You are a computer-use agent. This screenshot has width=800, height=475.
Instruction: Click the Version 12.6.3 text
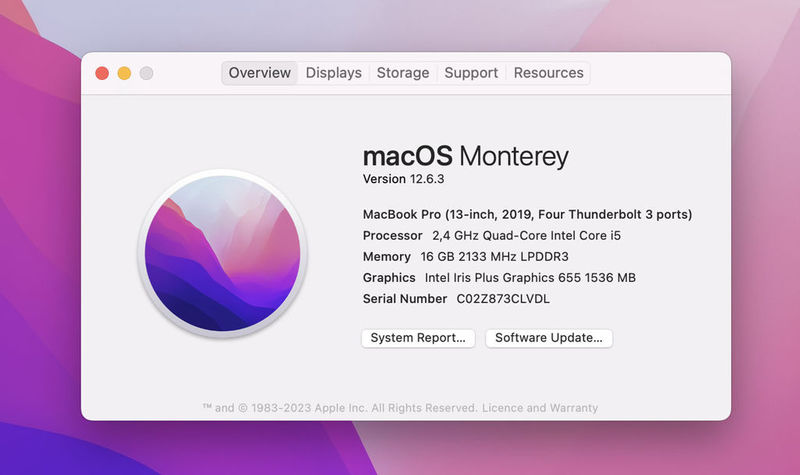[404, 179]
